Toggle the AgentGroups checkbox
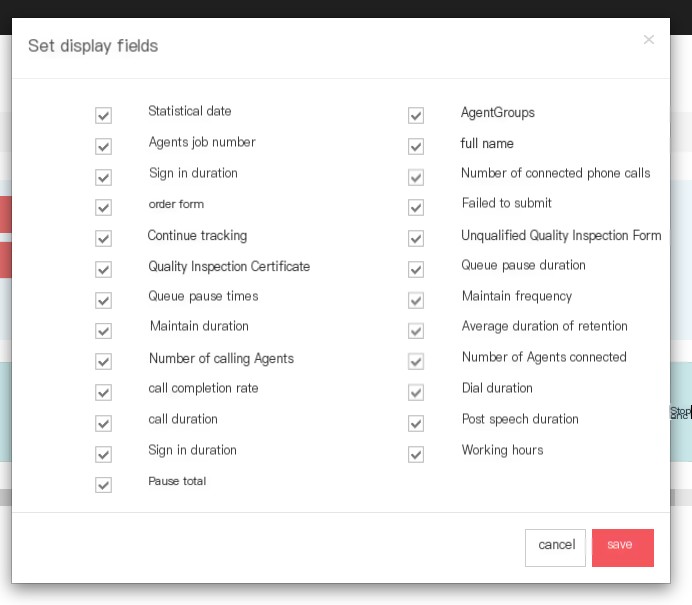Viewport: 692px width, 605px height. click(416, 116)
